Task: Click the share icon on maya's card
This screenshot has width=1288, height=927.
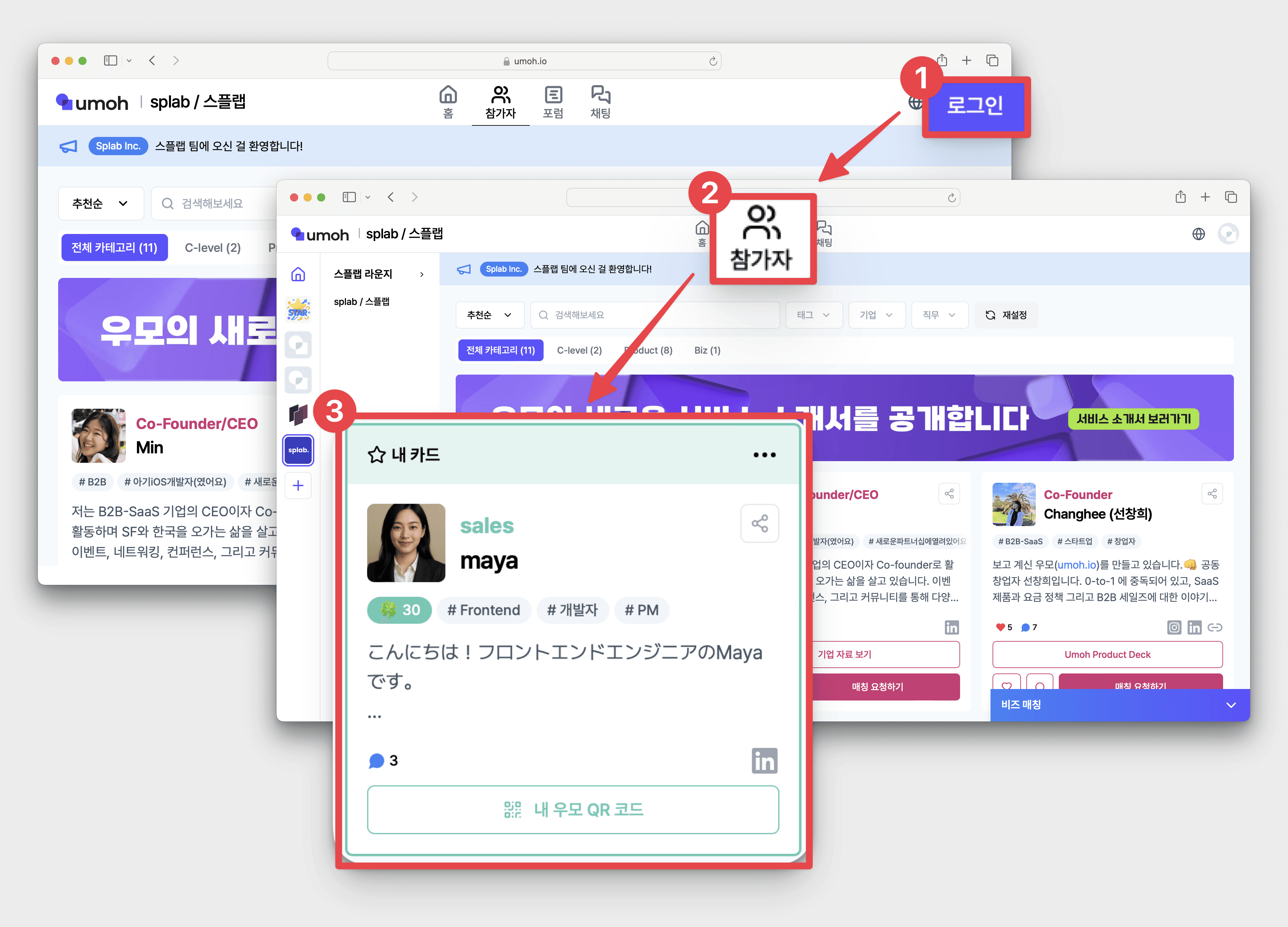Action: click(x=759, y=523)
